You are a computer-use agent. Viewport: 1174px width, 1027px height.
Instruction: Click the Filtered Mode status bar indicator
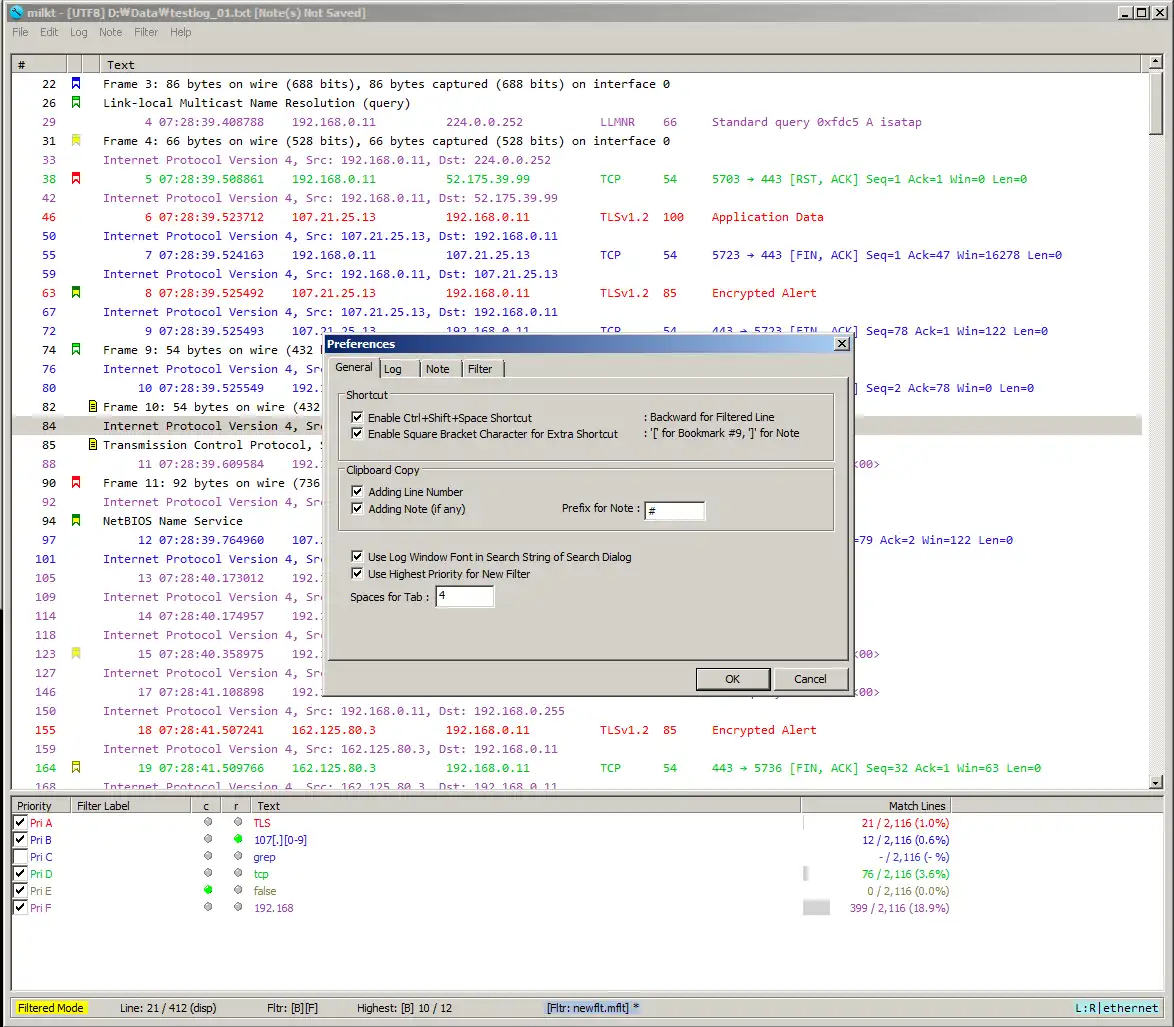tap(50, 1008)
